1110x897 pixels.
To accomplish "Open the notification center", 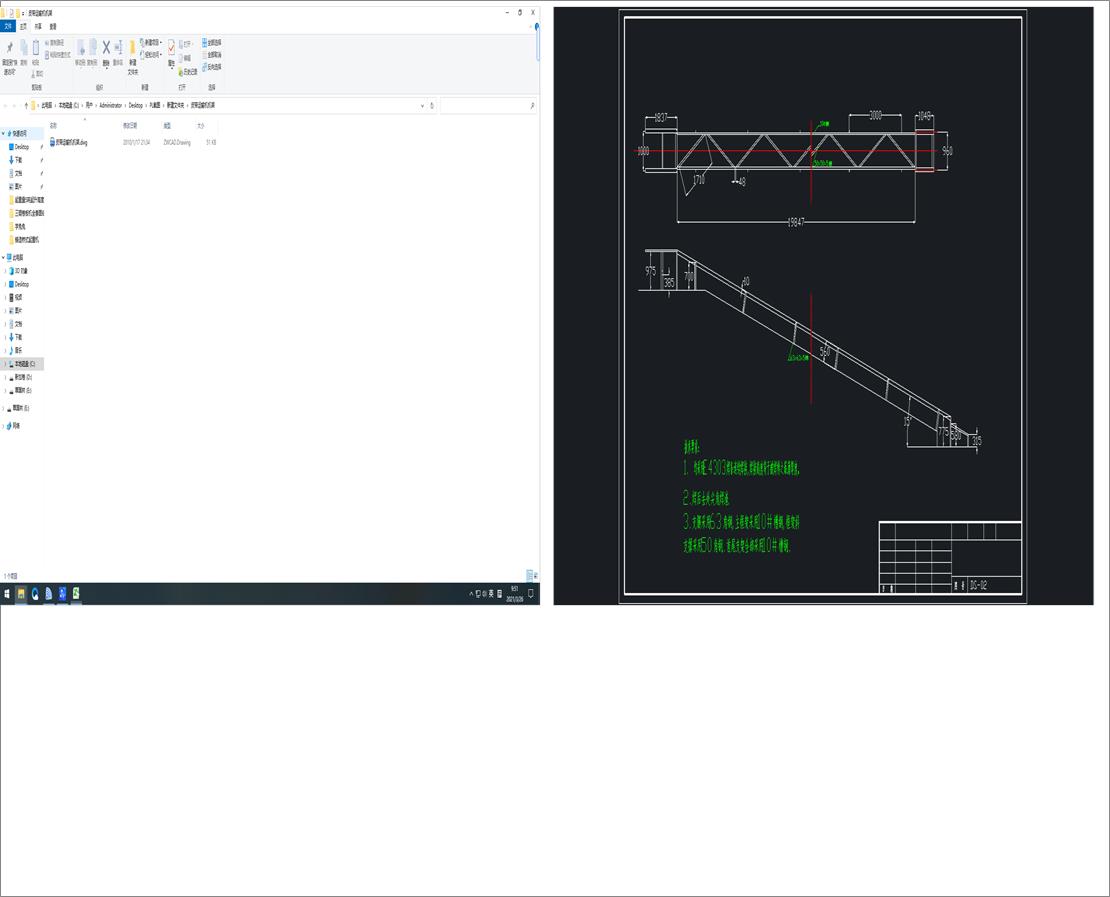I will [531, 594].
